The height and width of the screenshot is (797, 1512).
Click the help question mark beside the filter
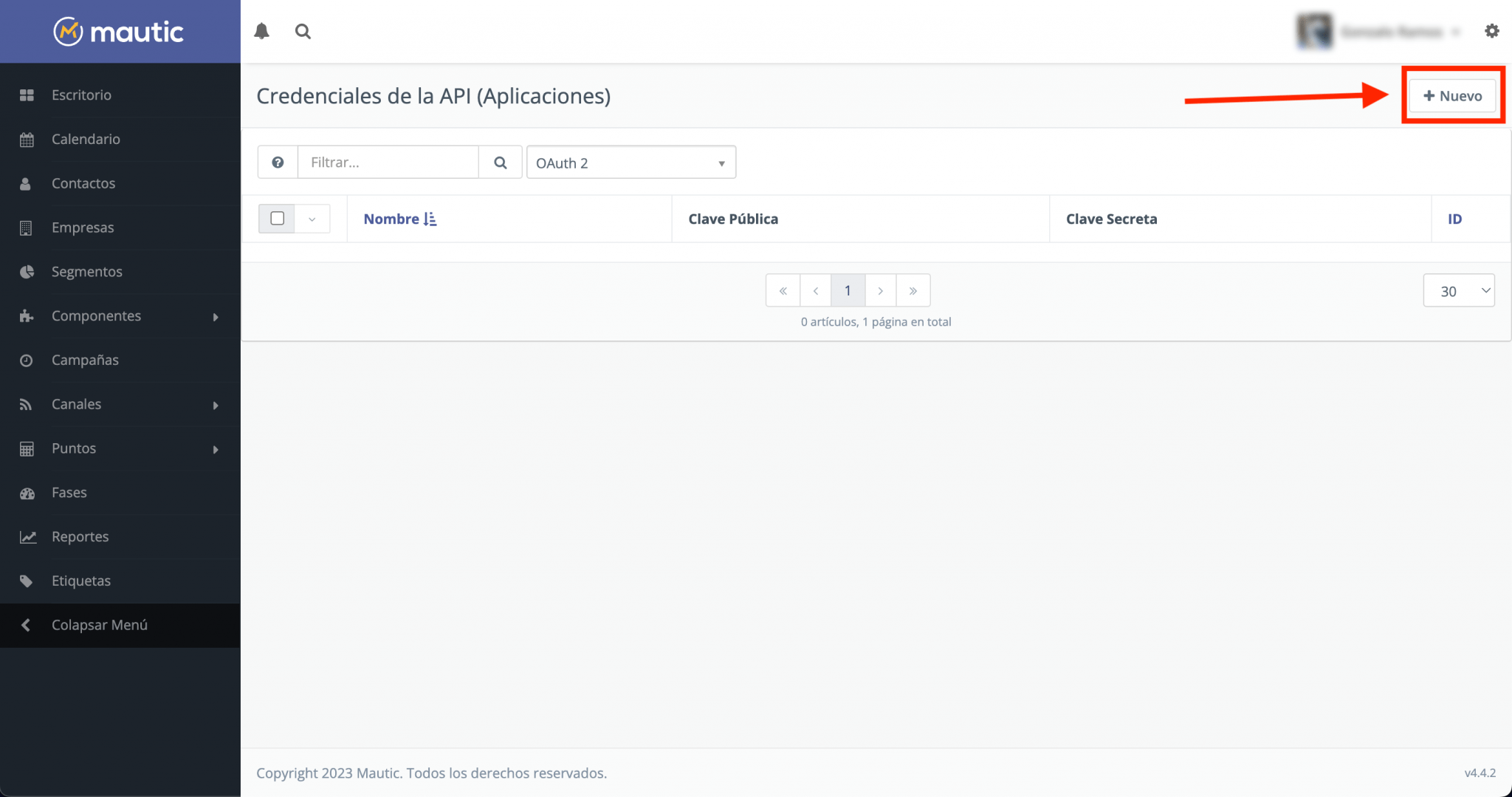[278, 162]
